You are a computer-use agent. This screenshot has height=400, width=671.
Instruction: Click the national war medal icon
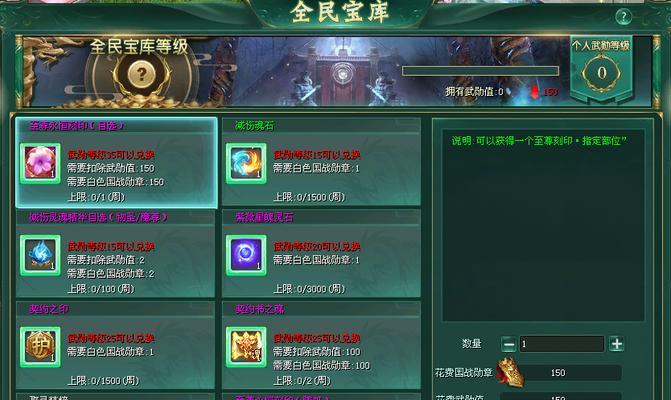coord(510,373)
